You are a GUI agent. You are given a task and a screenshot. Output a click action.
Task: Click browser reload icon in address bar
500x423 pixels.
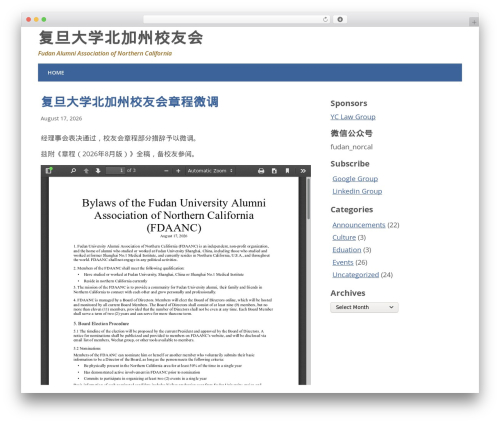(325, 19)
